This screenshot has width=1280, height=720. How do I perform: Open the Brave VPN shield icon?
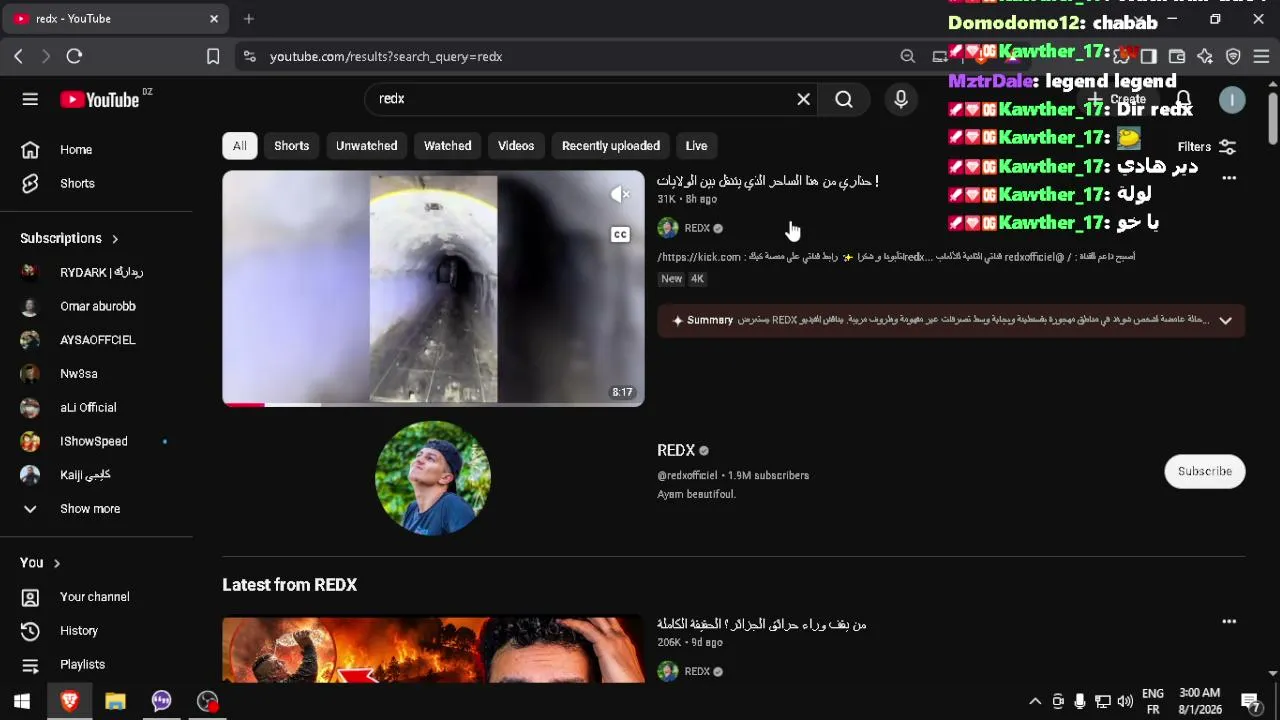pos(1233,57)
